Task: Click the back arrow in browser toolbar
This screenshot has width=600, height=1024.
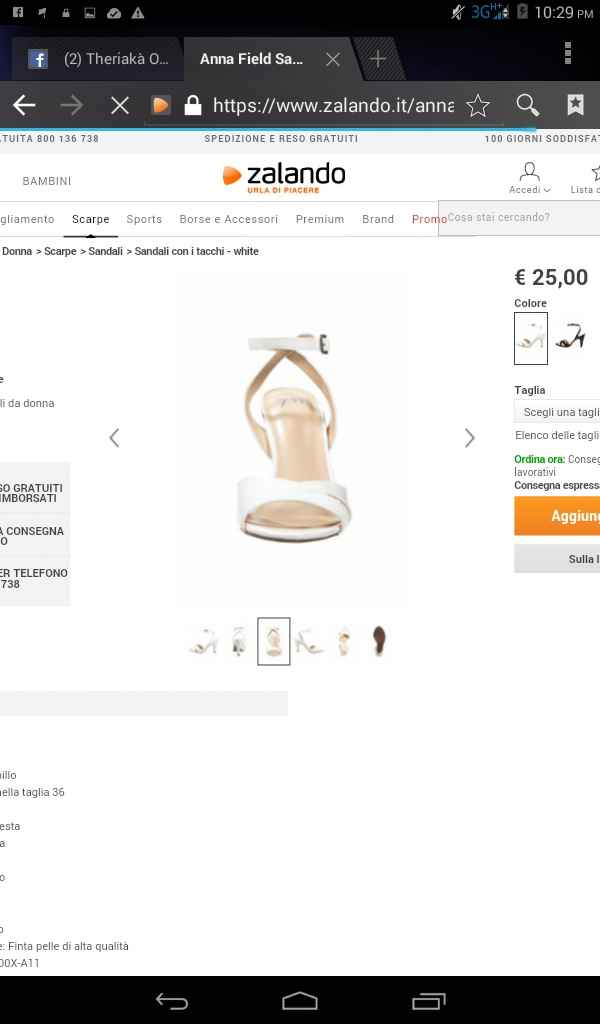Action: click(x=23, y=104)
